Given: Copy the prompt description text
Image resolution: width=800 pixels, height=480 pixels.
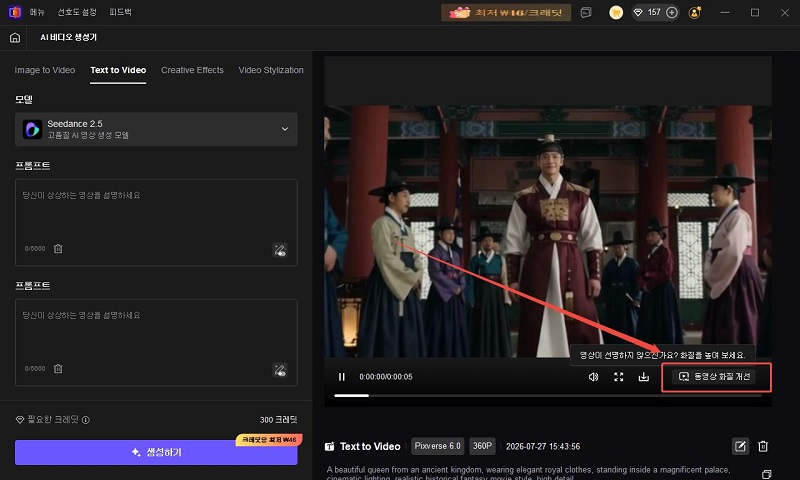Looking at the screenshot, I should coord(766,474).
